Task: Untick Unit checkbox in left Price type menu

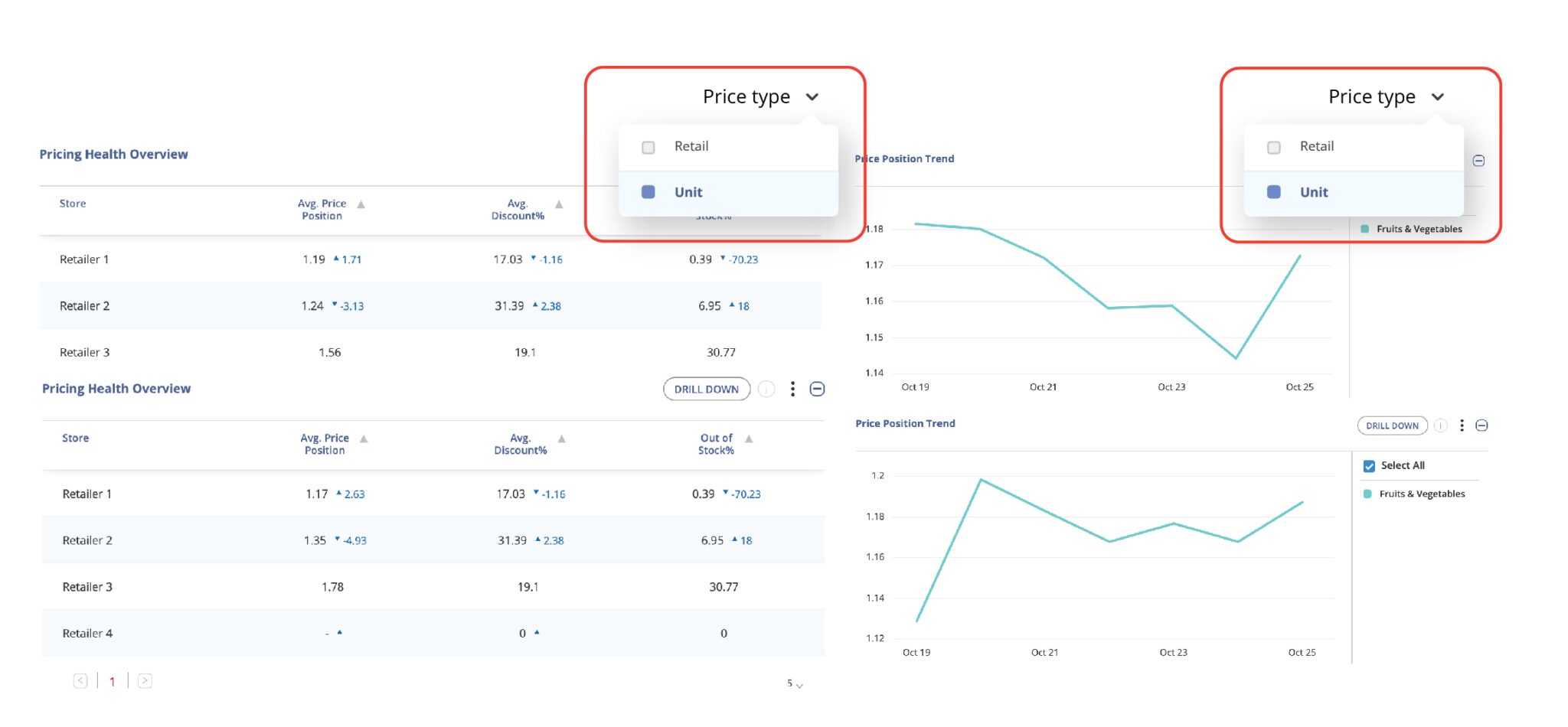Action: point(648,192)
